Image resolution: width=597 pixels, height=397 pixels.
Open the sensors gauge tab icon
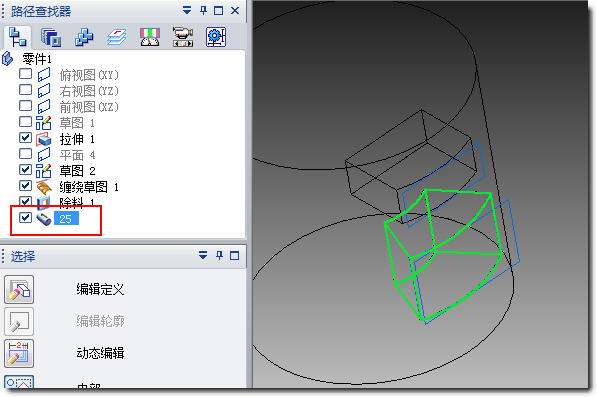point(150,37)
